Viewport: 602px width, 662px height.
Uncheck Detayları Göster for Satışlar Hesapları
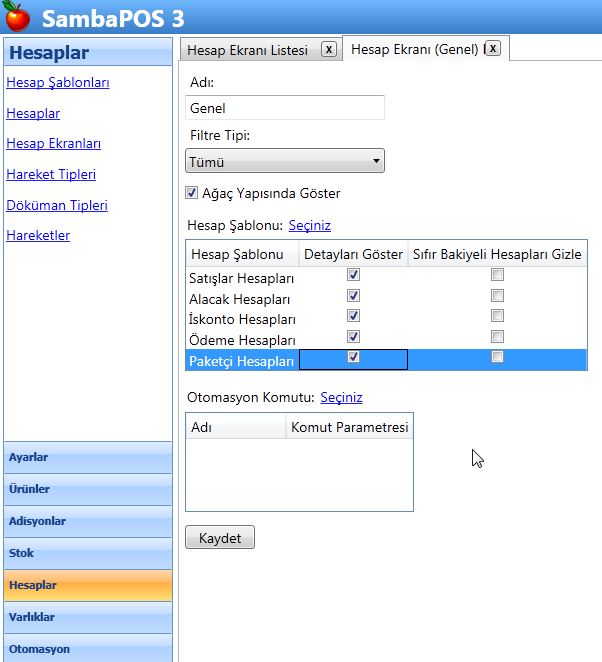coord(353,275)
